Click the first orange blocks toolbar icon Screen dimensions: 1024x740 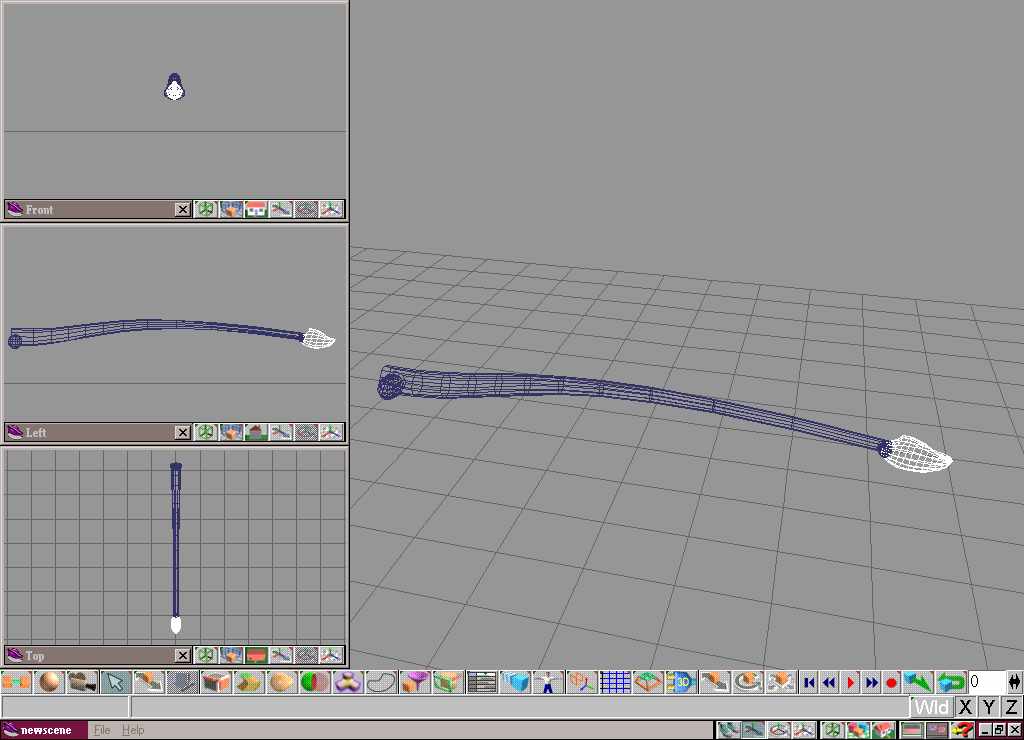16,683
